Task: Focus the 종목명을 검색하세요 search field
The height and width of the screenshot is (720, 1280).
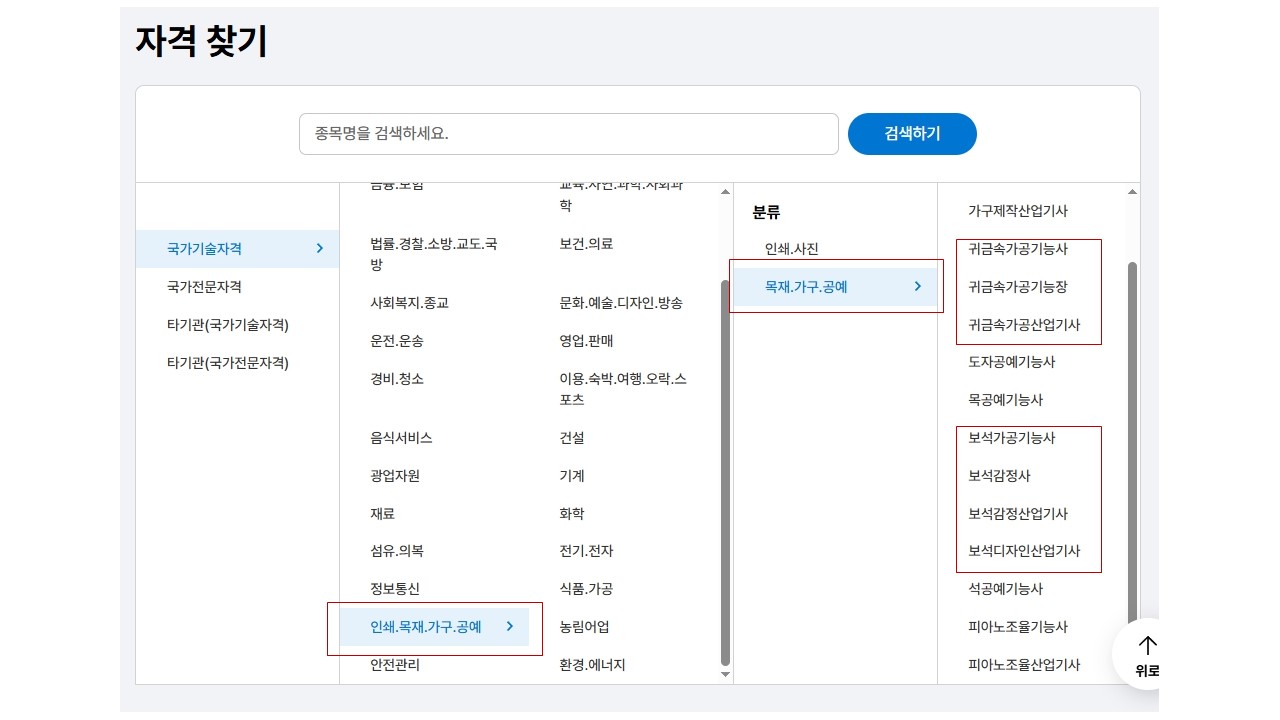Action: (x=568, y=134)
